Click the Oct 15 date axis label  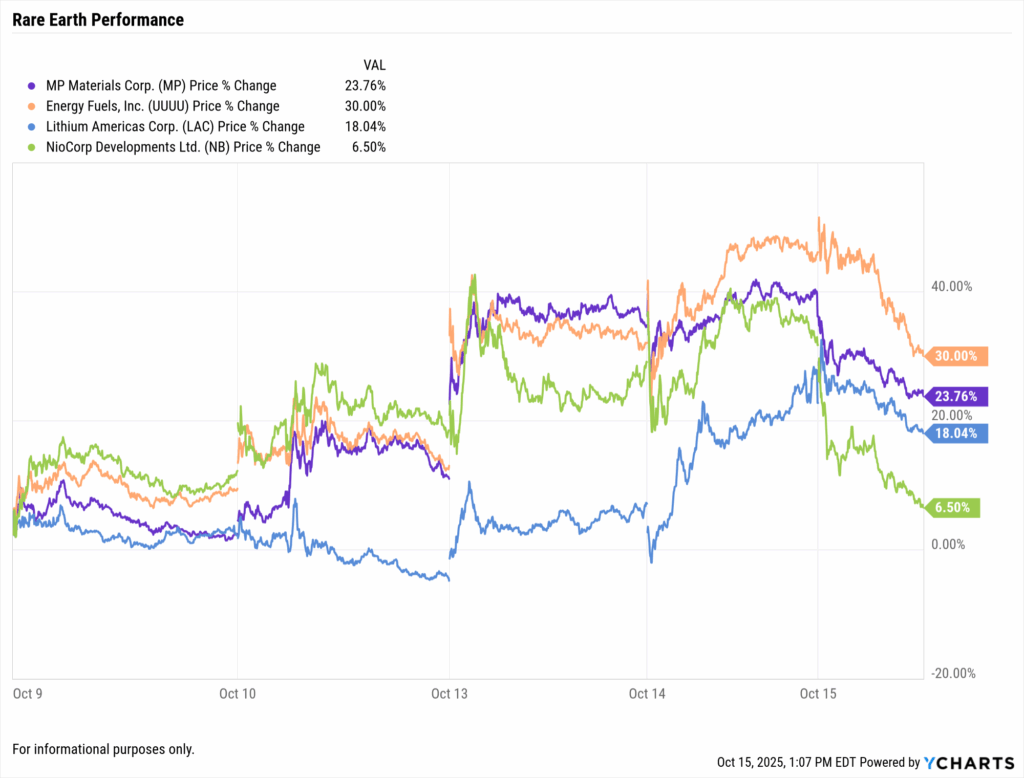(817, 691)
